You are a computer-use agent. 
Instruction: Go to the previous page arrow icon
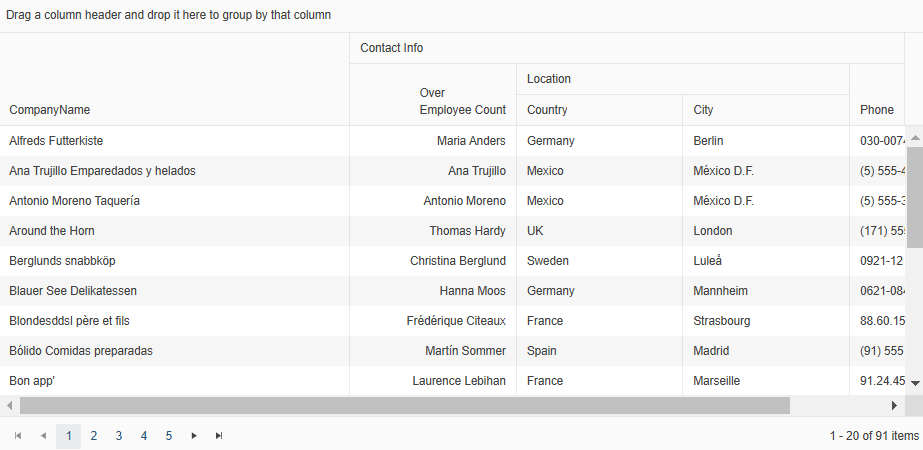point(43,436)
